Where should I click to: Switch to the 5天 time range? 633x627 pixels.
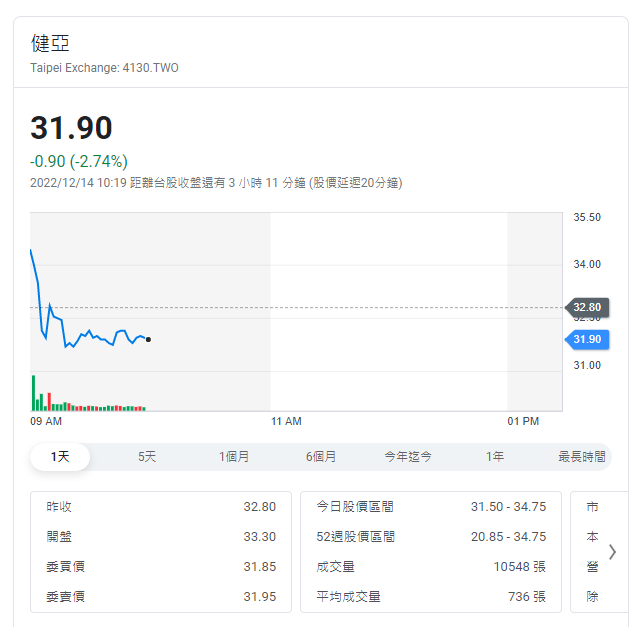click(147, 457)
